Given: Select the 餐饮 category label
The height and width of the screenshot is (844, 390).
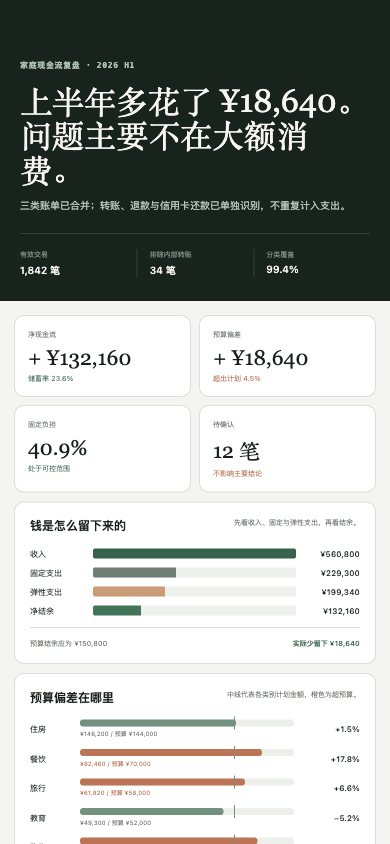Looking at the screenshot, I should coord(38,759).
